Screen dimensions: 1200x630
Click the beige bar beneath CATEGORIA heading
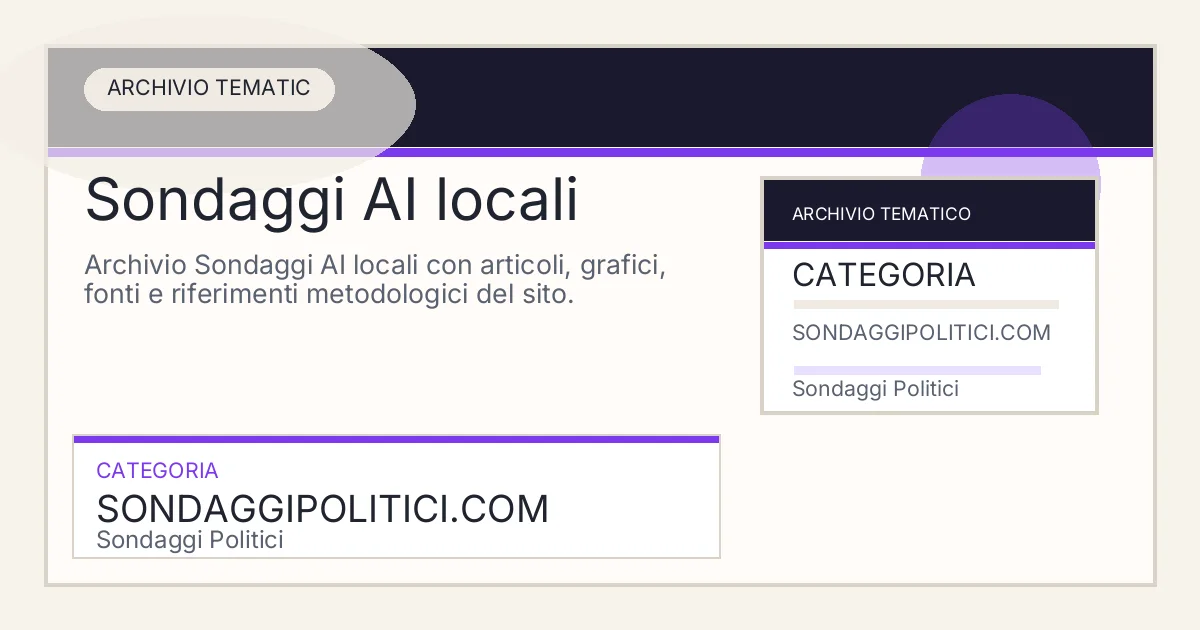(925, 304)
